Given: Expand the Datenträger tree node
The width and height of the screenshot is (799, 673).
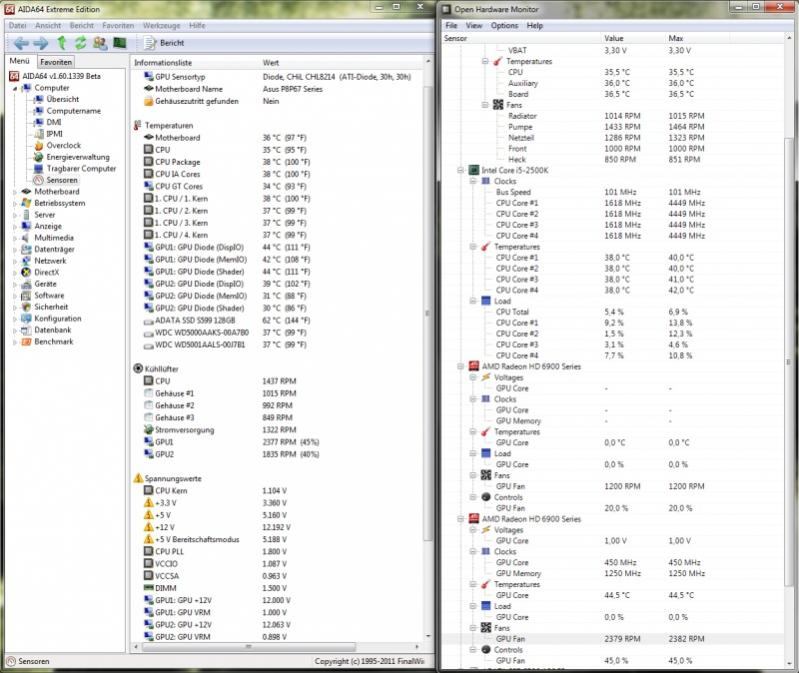Looking at the screenshot, I should pos(15,250).
